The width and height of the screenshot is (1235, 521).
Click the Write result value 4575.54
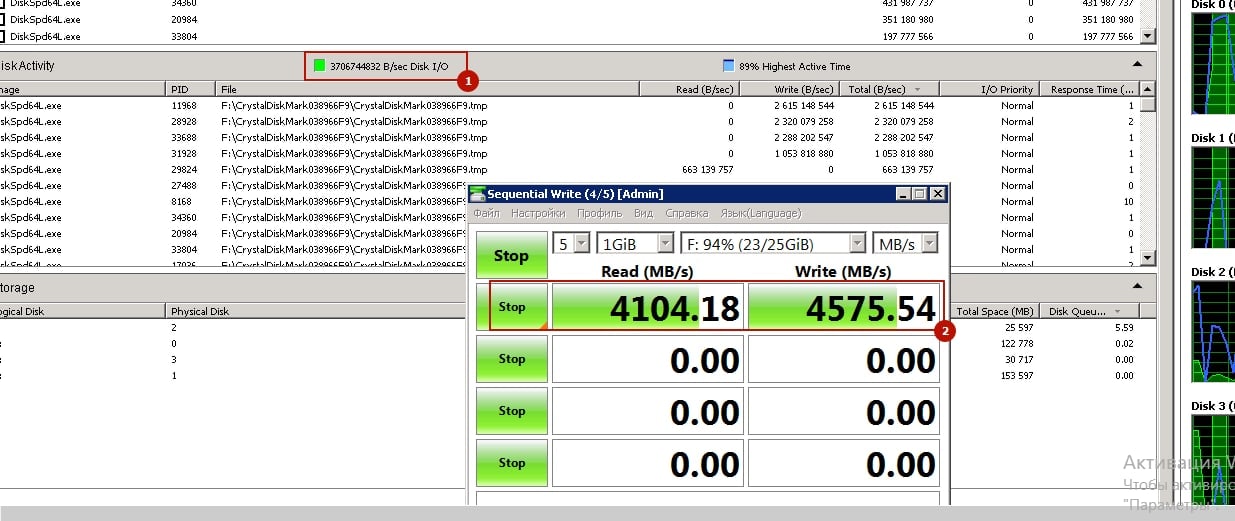844,307
